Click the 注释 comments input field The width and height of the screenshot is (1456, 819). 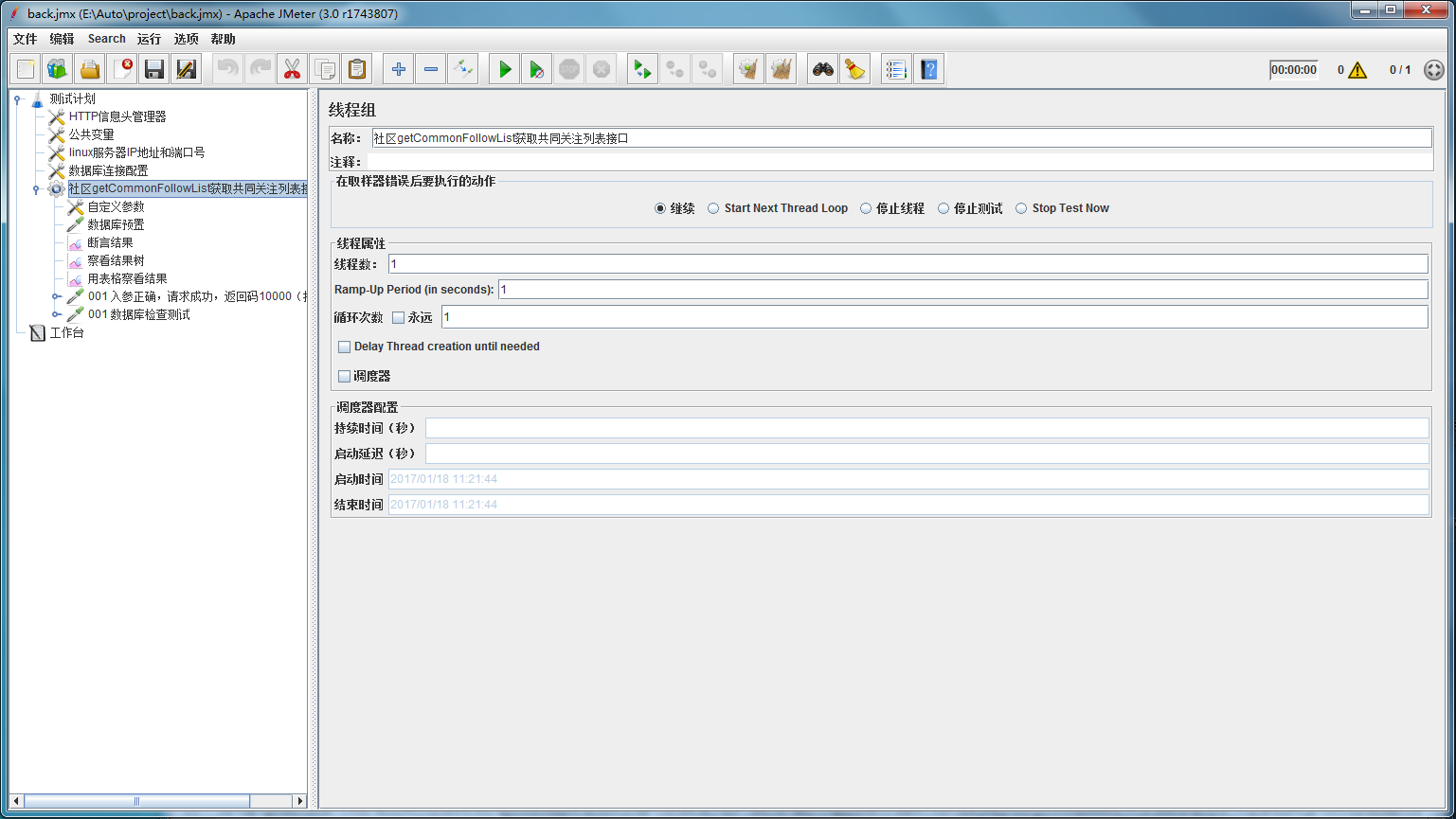coord(900,162)
